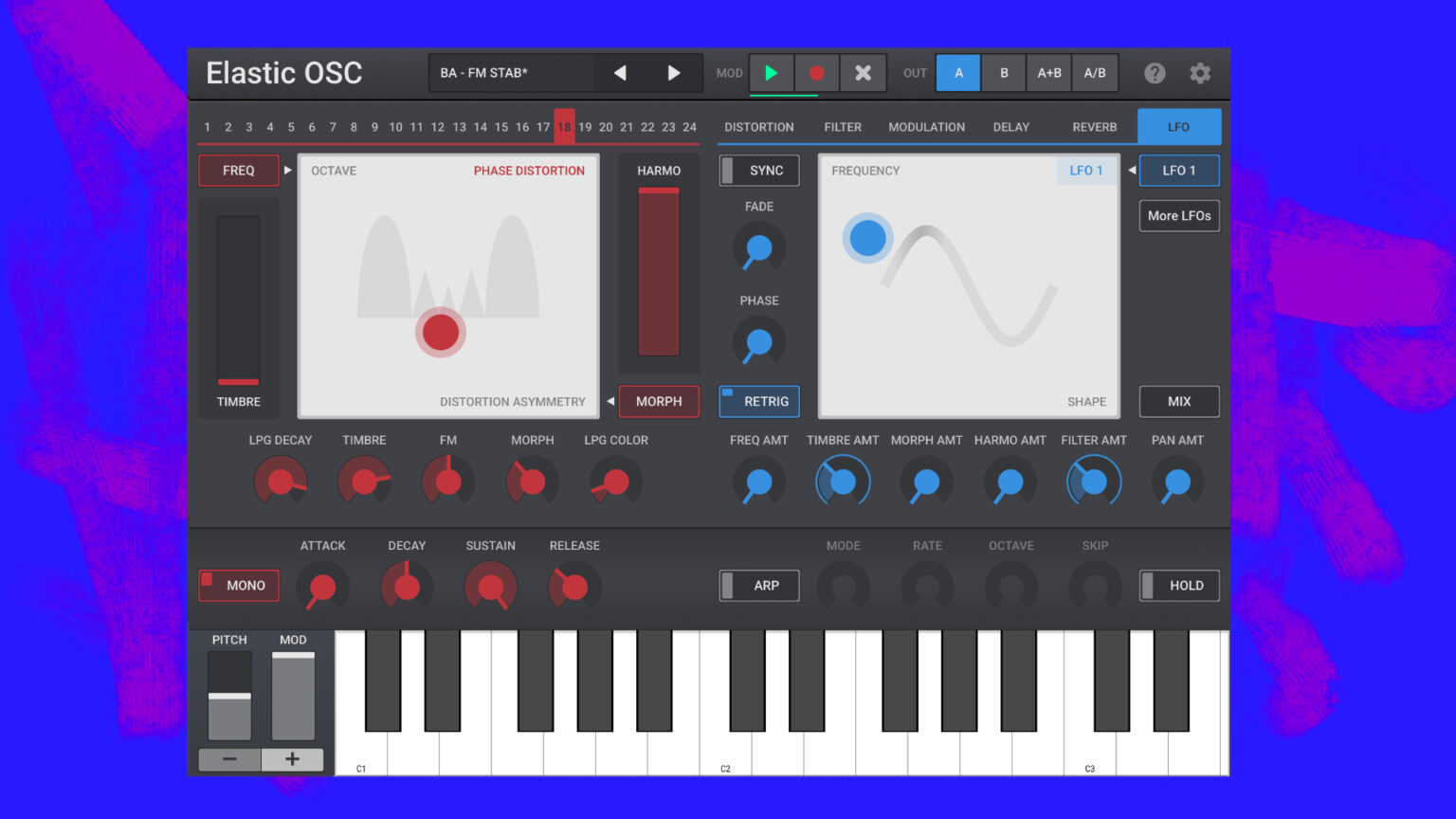1456x819 pixels.
Task: Expand the FREQ section with its arrow
Action: (x=287, y=171)
